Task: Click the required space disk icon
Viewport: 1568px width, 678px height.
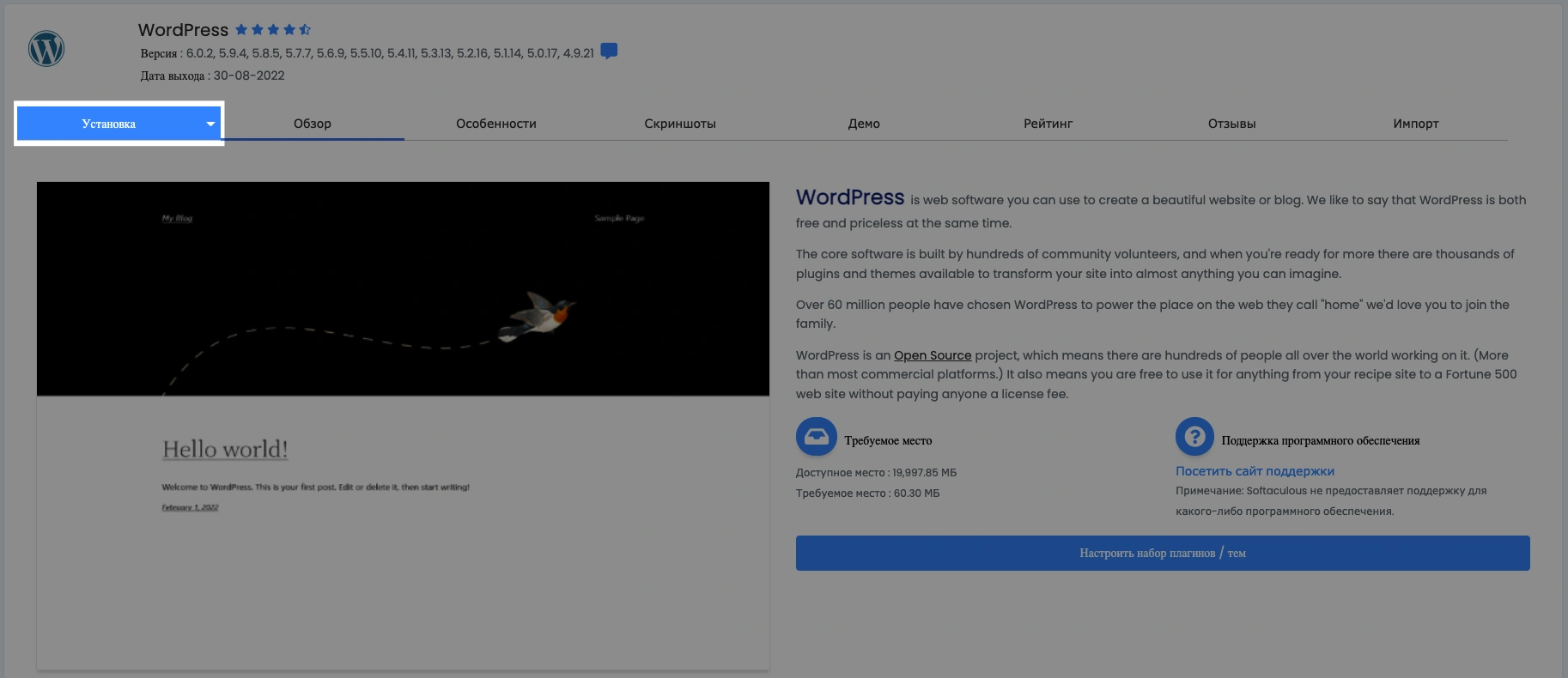Action: 816,437
